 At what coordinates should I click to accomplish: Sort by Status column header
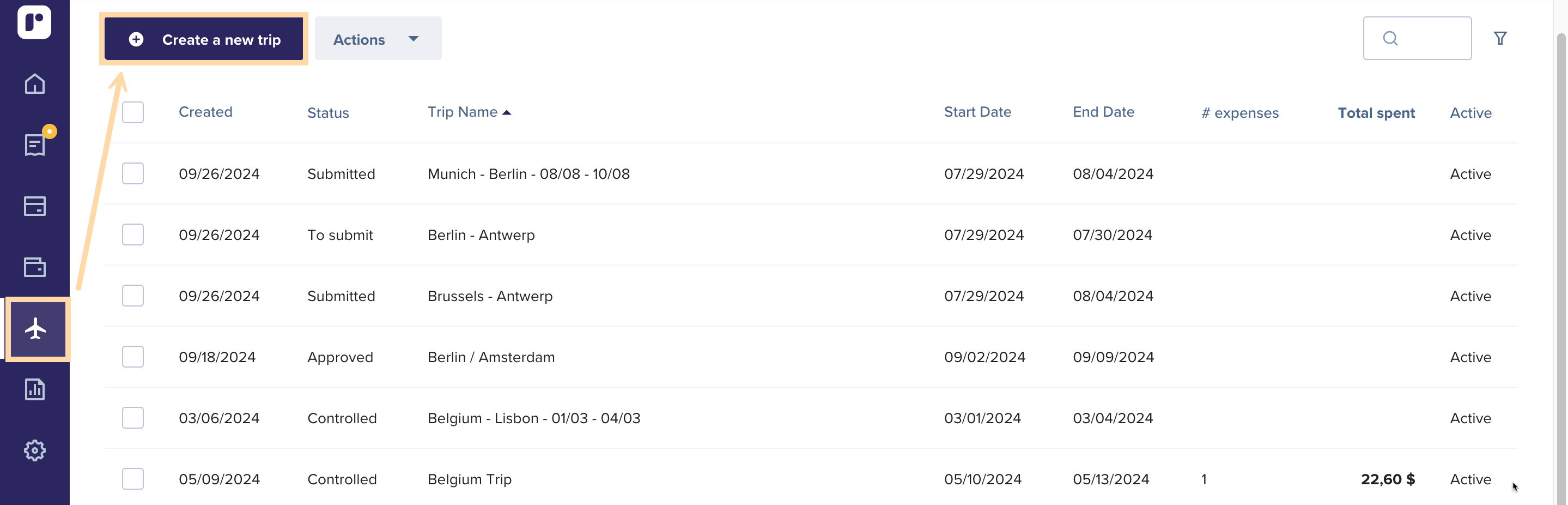point(328,113)
